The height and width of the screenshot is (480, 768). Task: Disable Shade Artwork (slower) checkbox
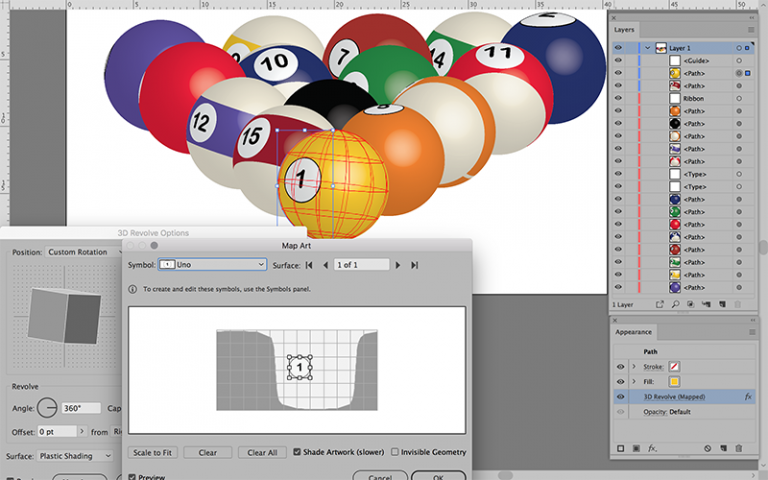tap(297, 452)
